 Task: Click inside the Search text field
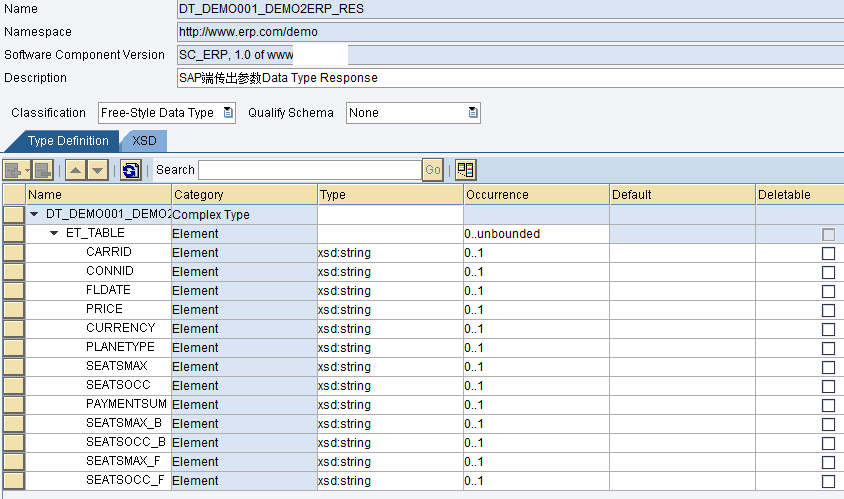pos(309,170)
